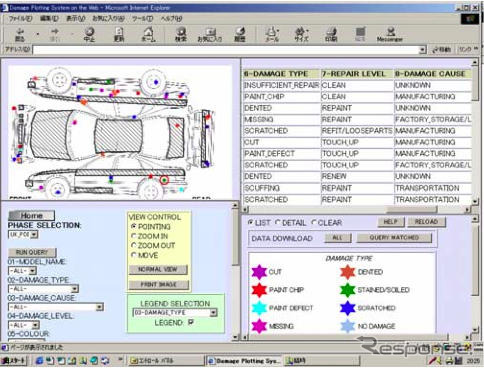Click the Messenger toolbar icon
Screen dimensions: 484x368
(x=390, y=34)
